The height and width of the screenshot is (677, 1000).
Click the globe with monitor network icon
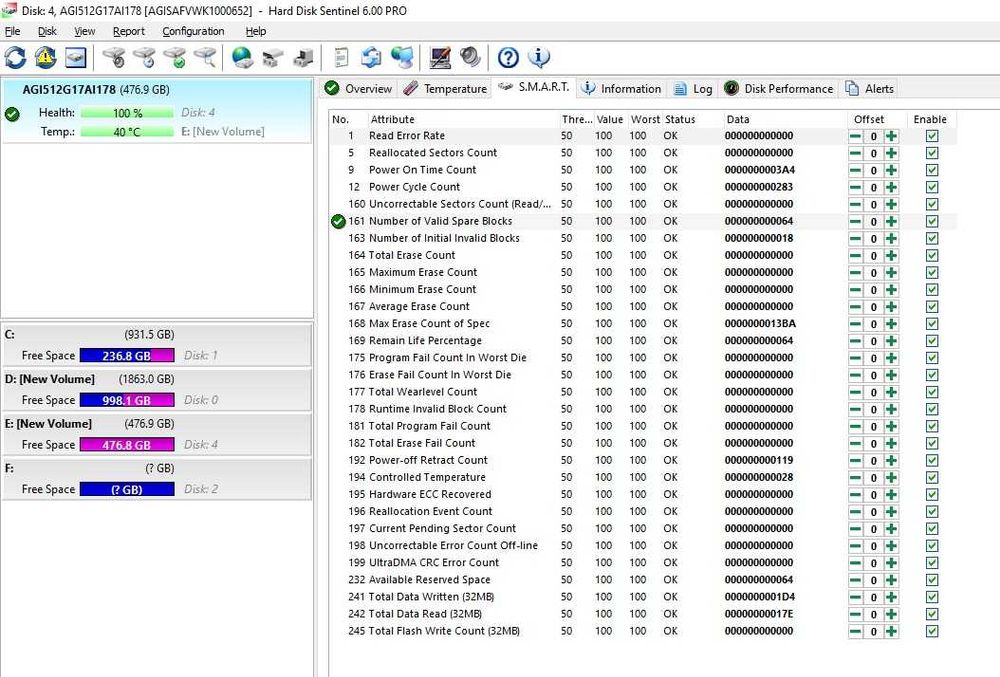[x=402, y=57]
